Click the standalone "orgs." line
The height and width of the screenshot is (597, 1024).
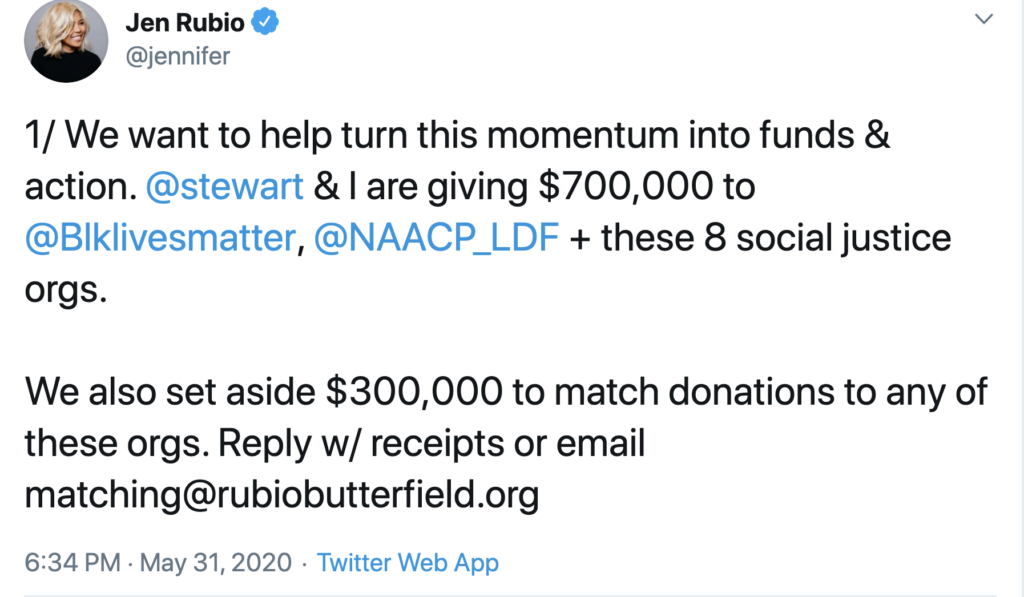click(x=66, y=289)
